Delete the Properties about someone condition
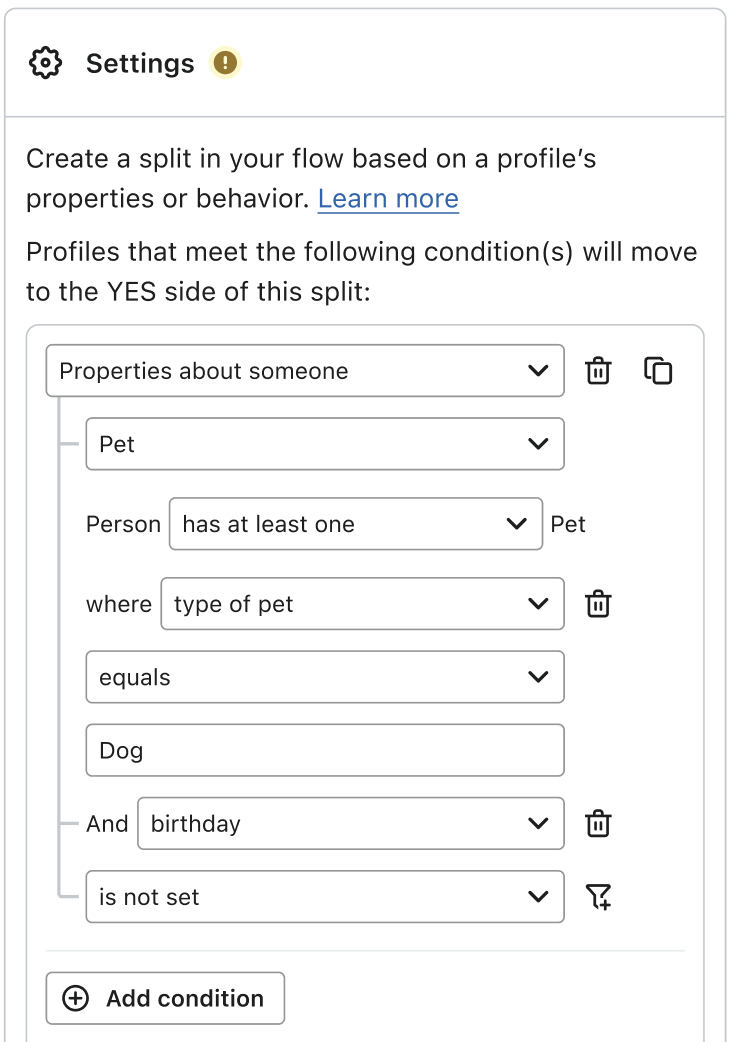The width and height of the screenshot is (732, 1042). click(598, 371)
